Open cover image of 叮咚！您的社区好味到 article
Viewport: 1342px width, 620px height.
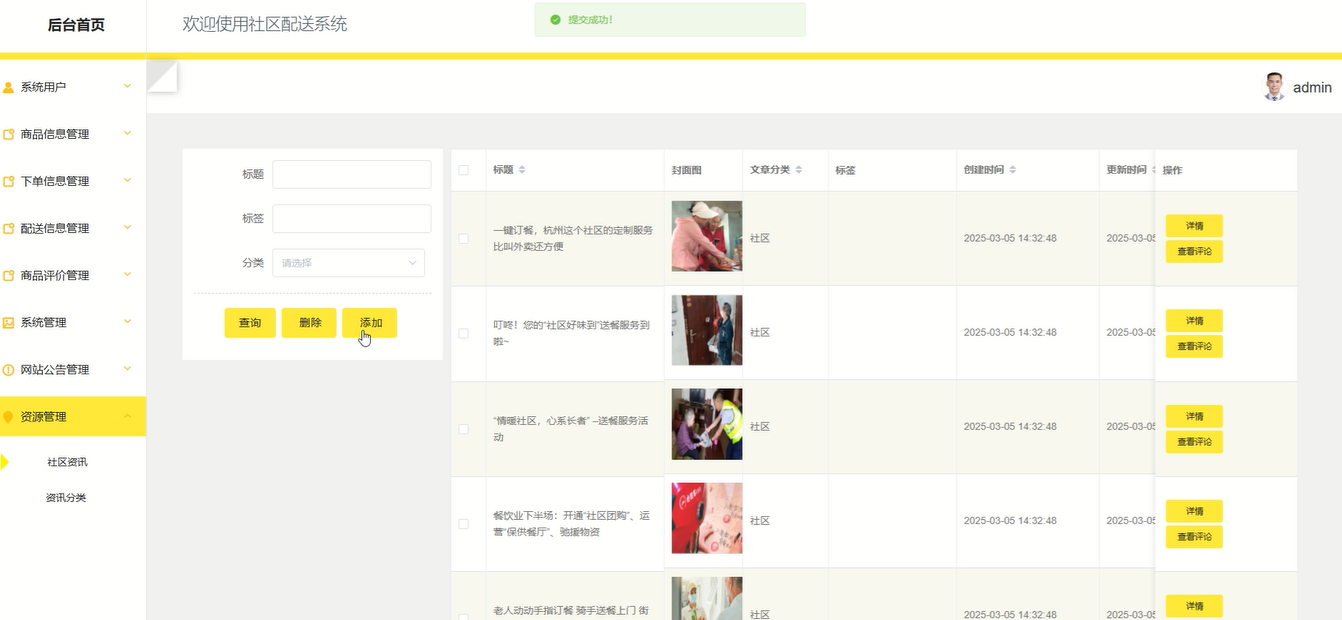tap(707, 330)
